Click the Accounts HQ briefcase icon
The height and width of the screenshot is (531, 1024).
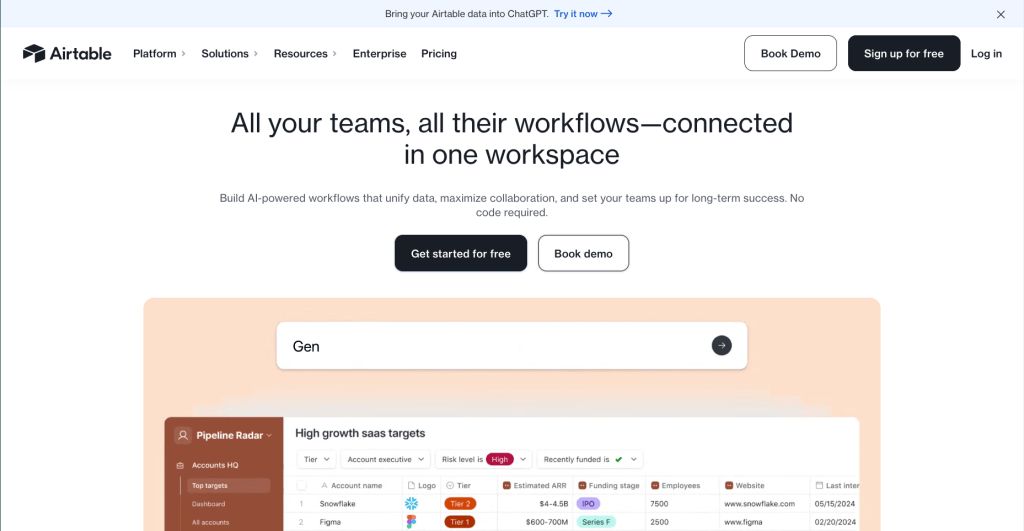pyautogui.click(x=180, y=466)
